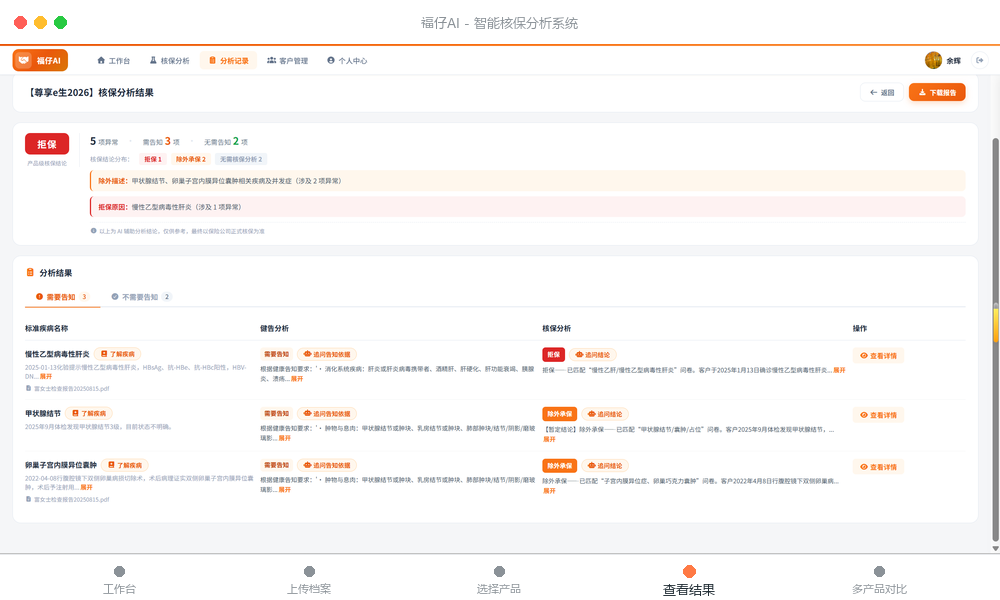The width and height of the screenshot is (1000, 600).
Task: Expand underwriting text for 慢性乙型病毒性肝炎
Action: 839,370
